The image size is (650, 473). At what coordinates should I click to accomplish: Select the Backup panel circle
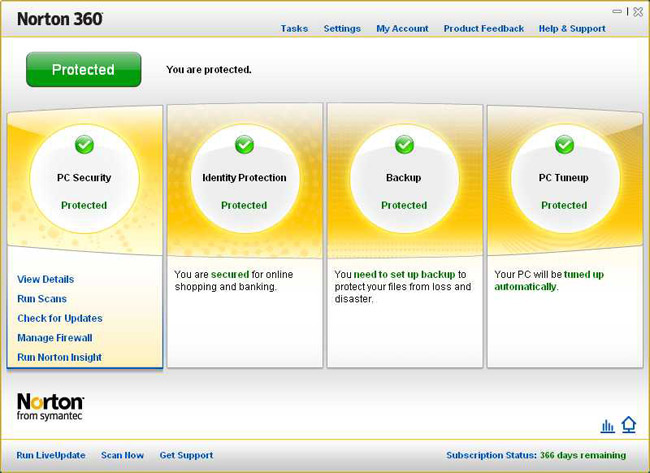click(x=404, y=179)
